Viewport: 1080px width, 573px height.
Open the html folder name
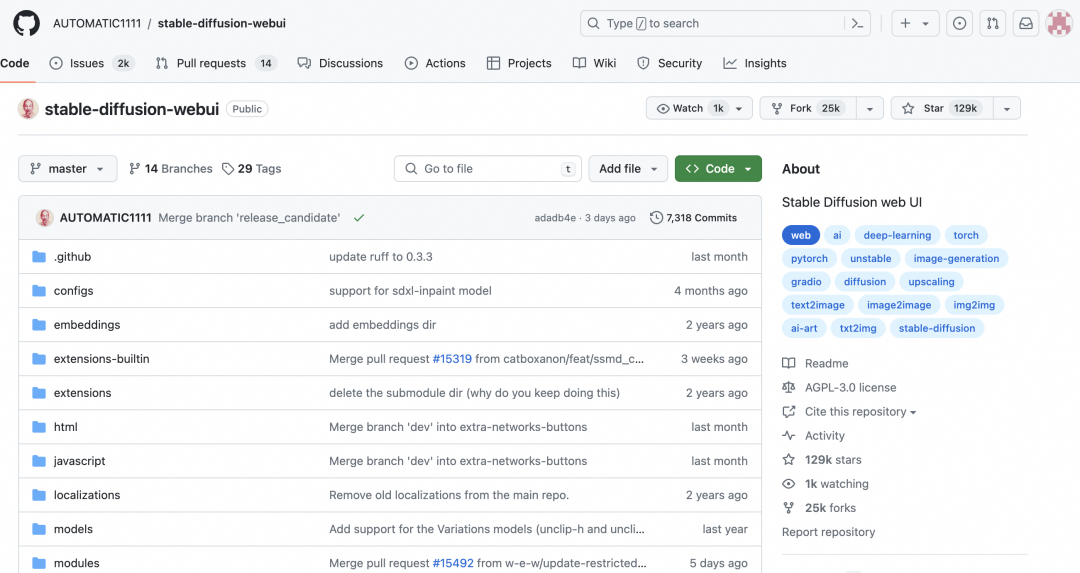[65, 427]
